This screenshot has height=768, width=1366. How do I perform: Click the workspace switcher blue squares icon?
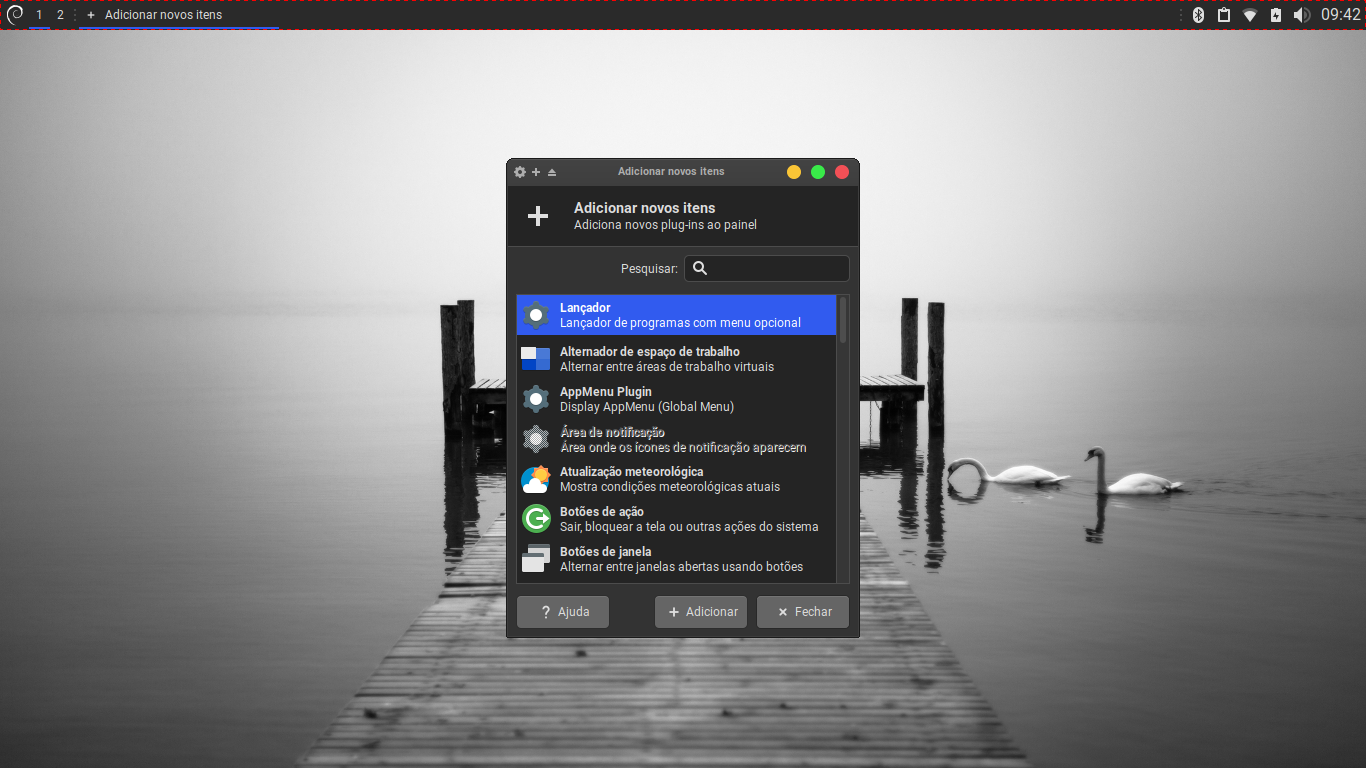point(536,359)
